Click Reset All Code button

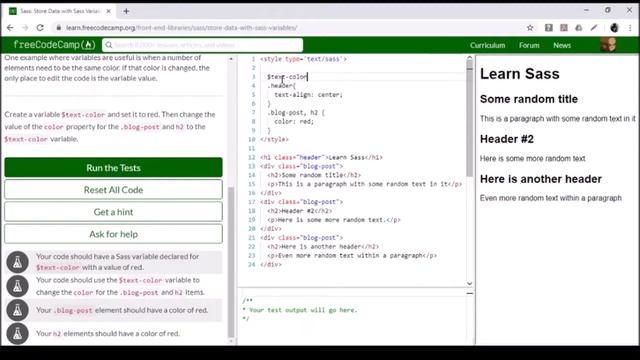113,190
